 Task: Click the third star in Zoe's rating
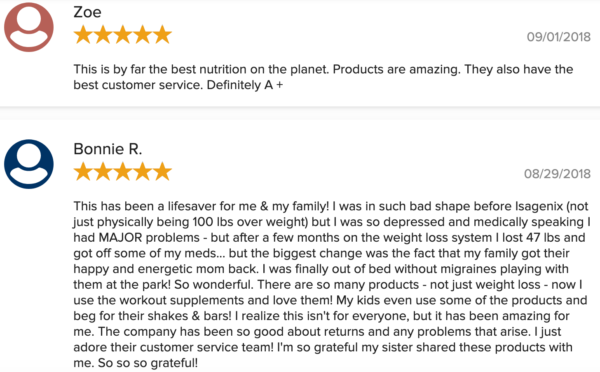[x=123, y=34]
